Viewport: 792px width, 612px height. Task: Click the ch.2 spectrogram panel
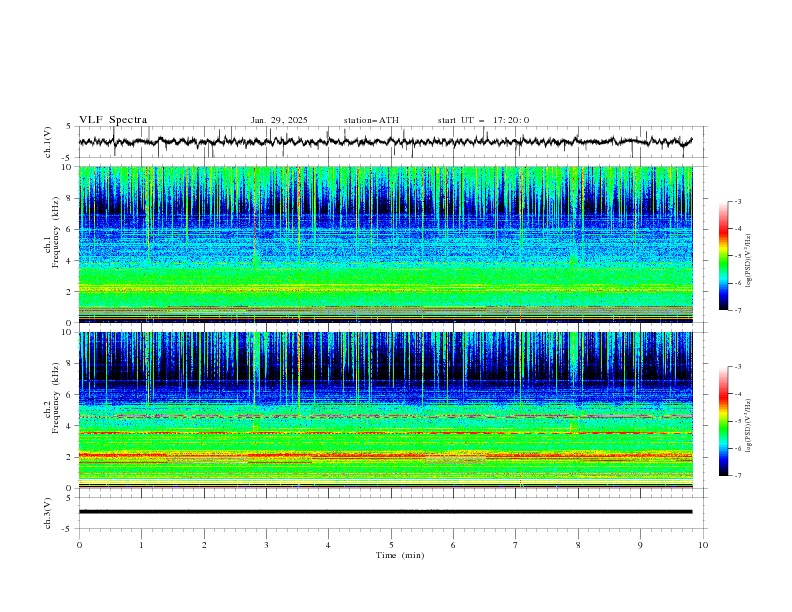[x=385, y=410]
